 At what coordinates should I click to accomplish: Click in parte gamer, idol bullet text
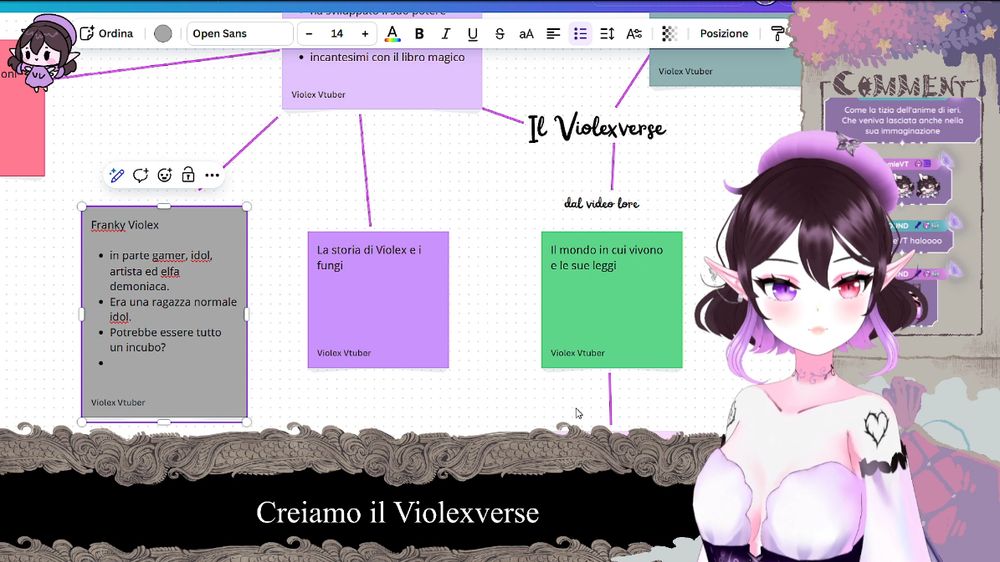click(x=161, y=270)
